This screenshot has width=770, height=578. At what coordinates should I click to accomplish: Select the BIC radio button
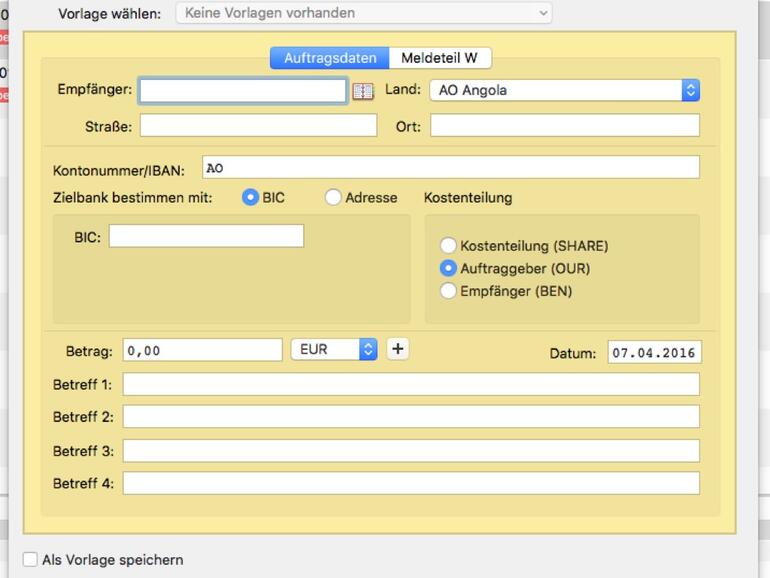click(x=250, y=197)
